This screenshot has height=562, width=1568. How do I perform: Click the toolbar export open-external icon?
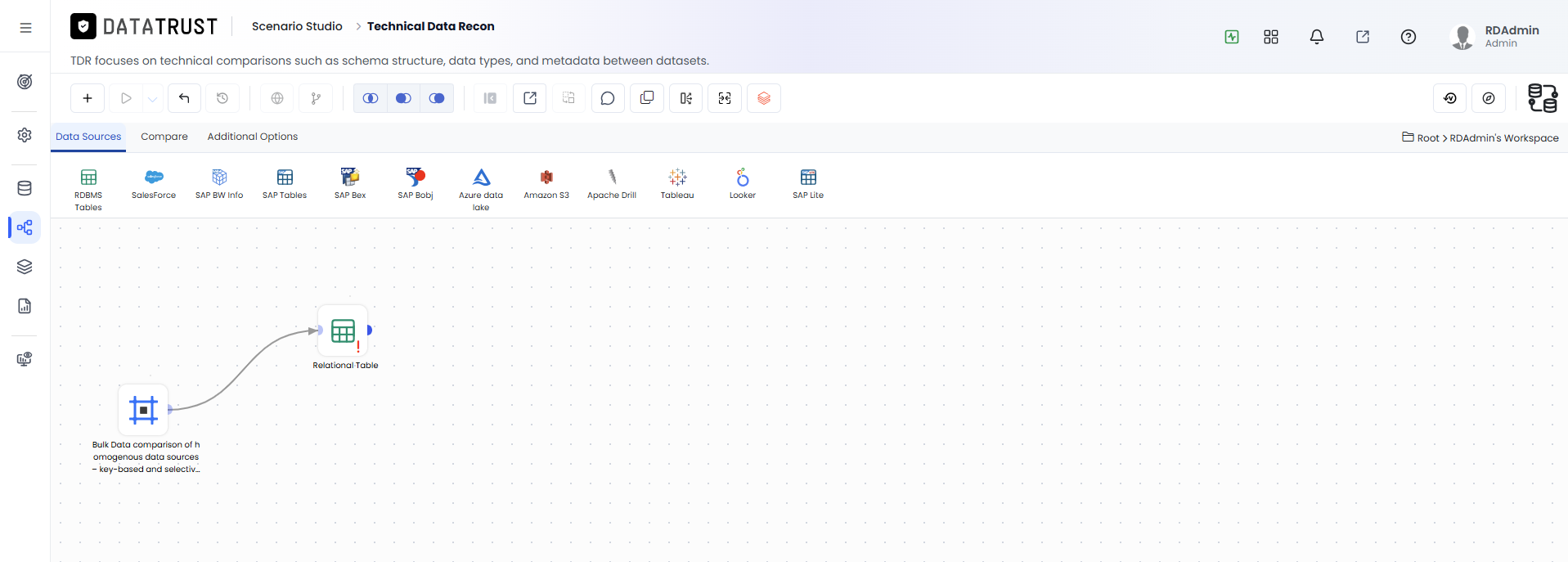click(x=530, y=98)
